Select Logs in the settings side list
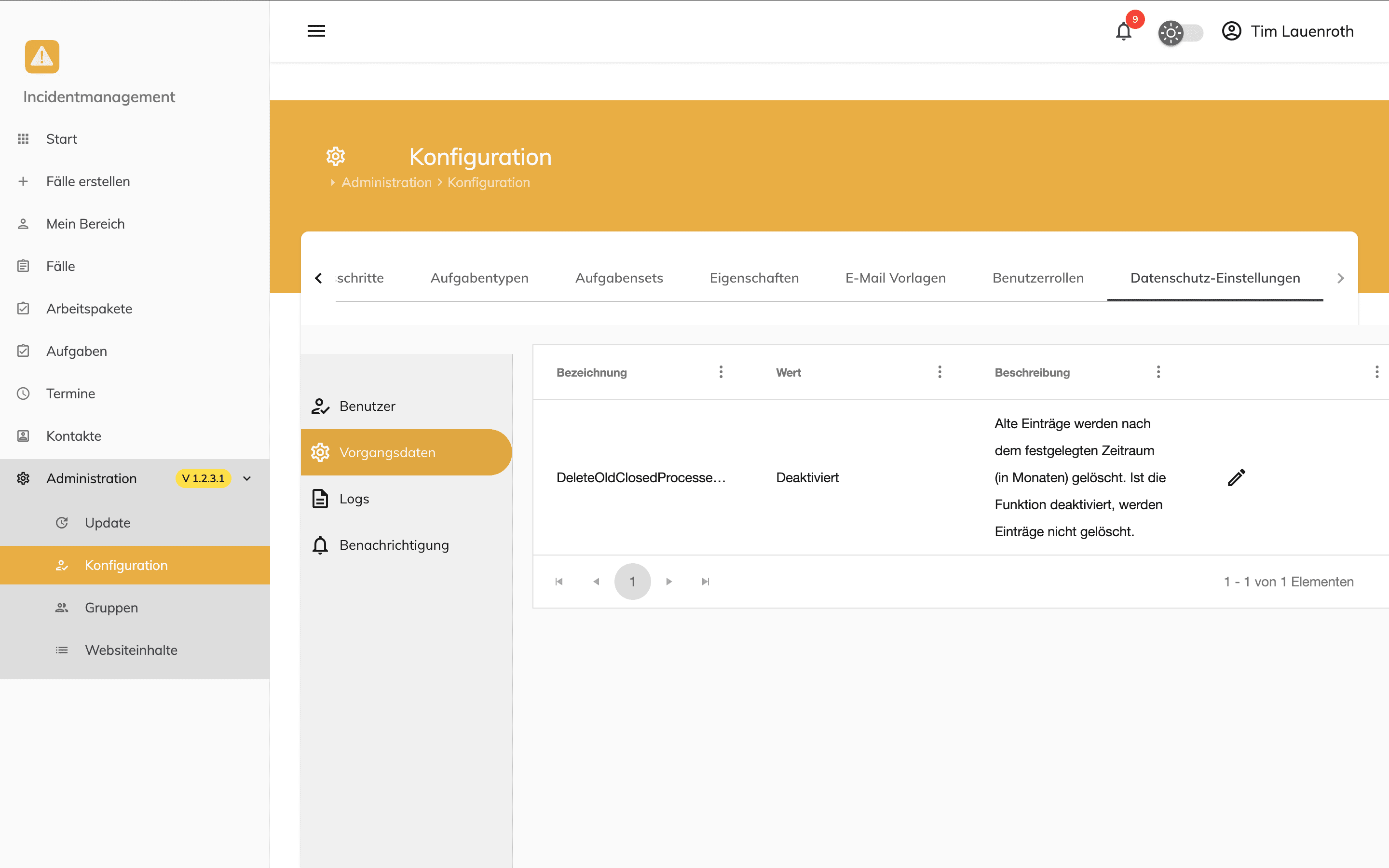The image size is (1389, 868). 407,499
